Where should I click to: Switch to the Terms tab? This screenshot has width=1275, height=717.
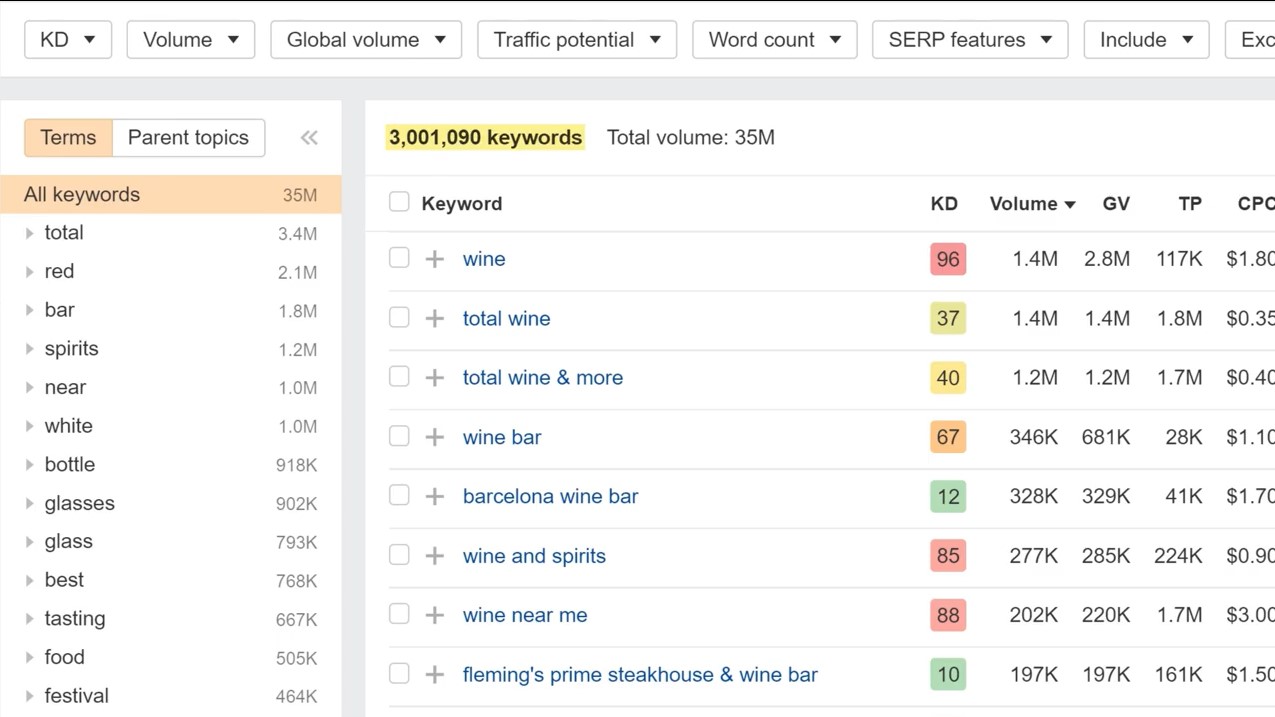[68, 138]
